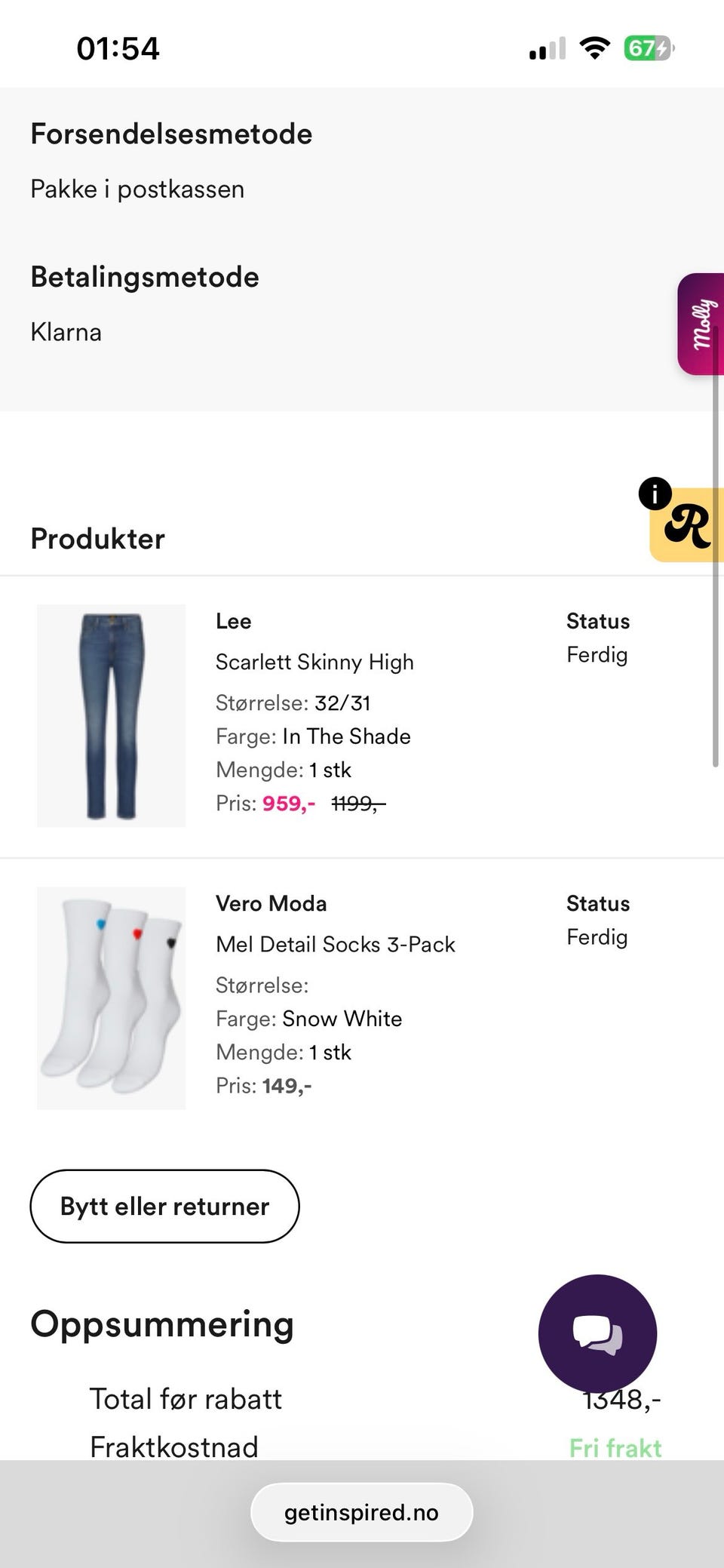Click the Bytt eller returner button
The image size is (724, 1568).
click(164, 1206)
